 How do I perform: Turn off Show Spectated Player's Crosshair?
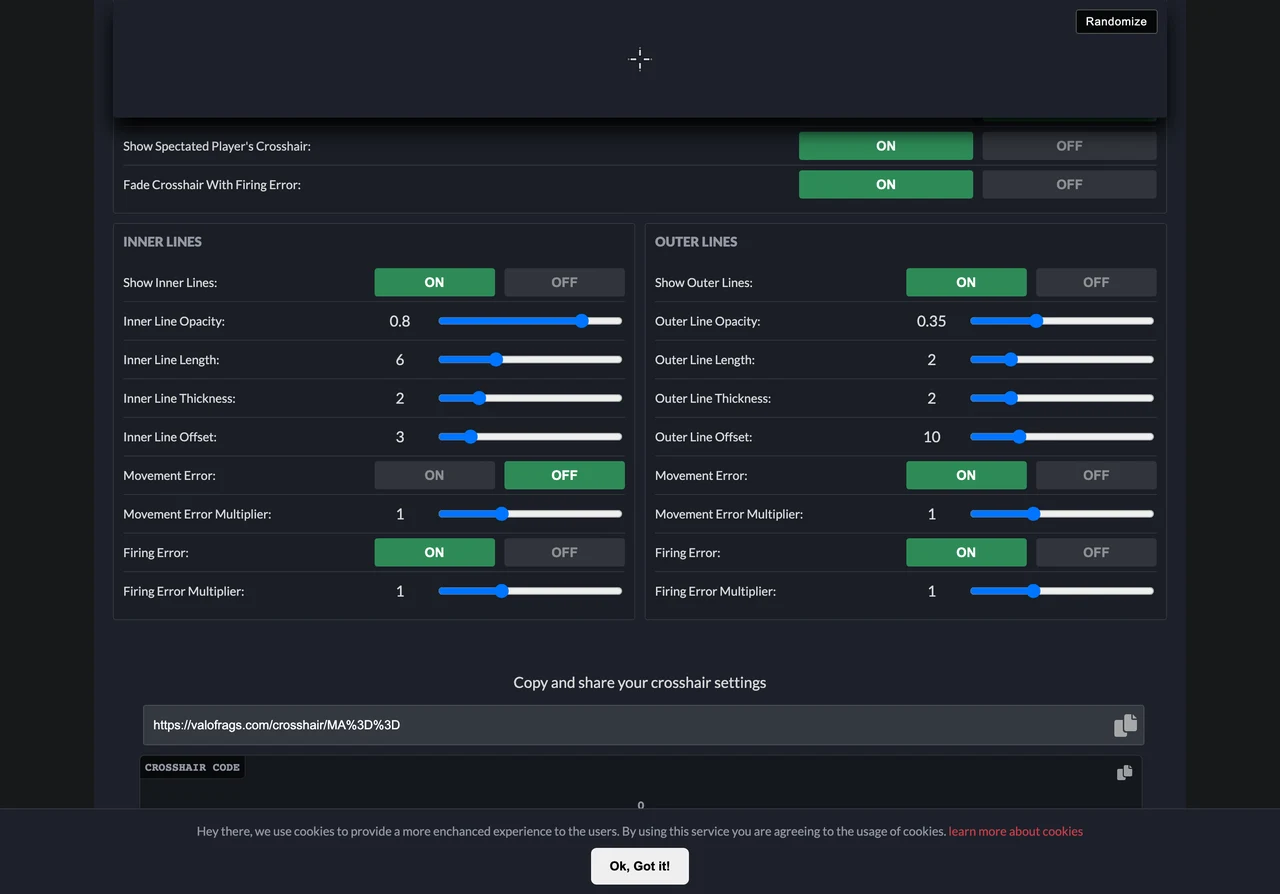pyautogui.click(x=1069, y=146)
